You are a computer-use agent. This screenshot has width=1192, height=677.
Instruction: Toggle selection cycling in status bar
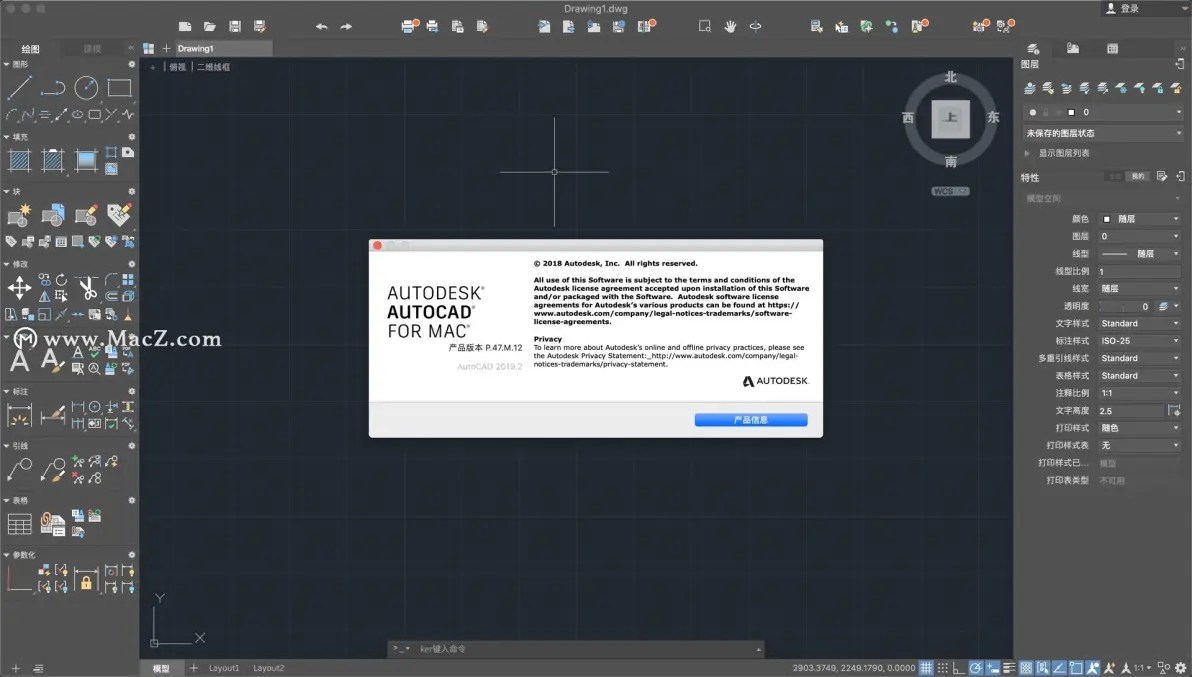(1043, 668)
